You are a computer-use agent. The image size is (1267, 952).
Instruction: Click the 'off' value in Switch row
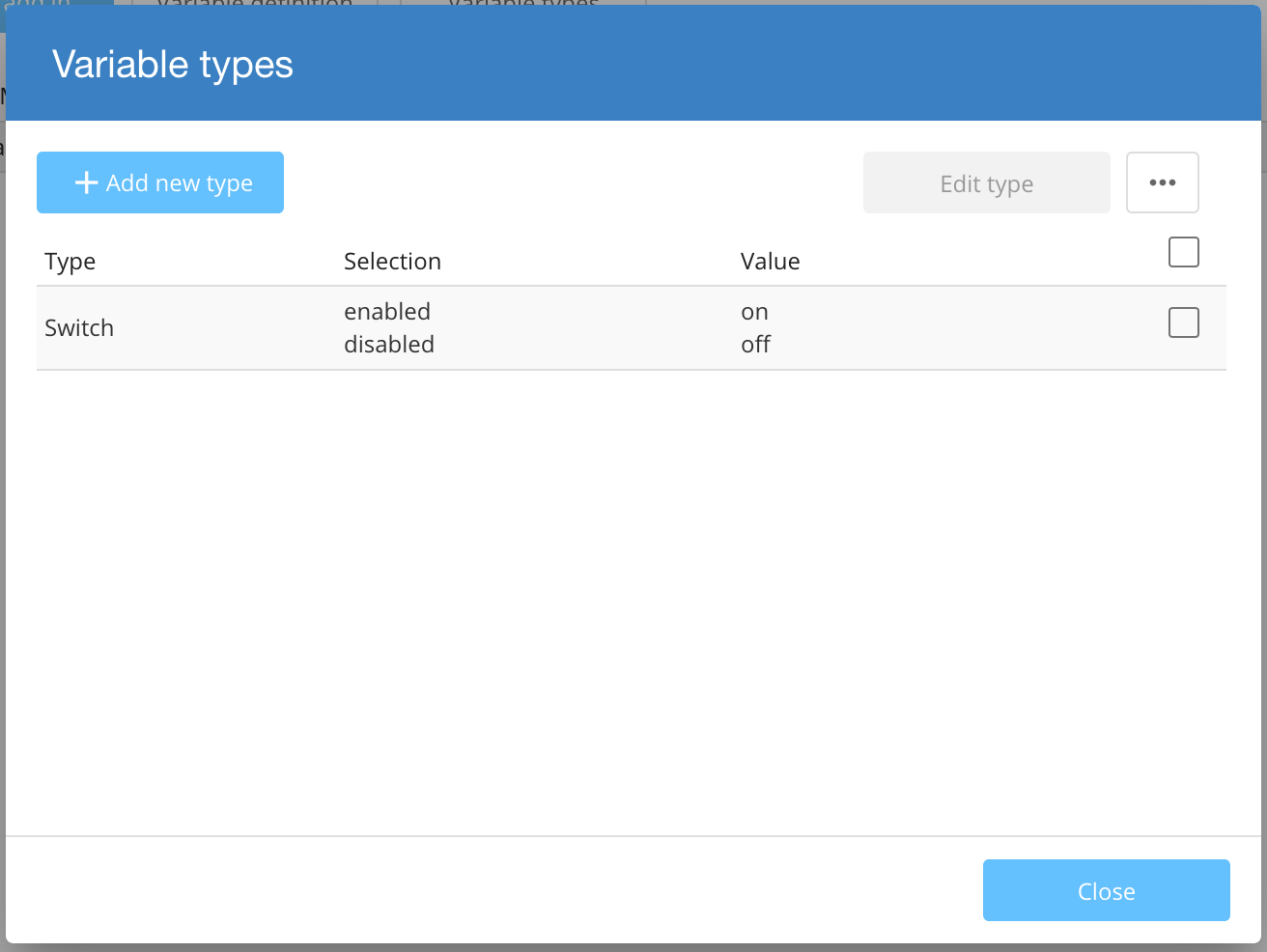pos(755,345)
